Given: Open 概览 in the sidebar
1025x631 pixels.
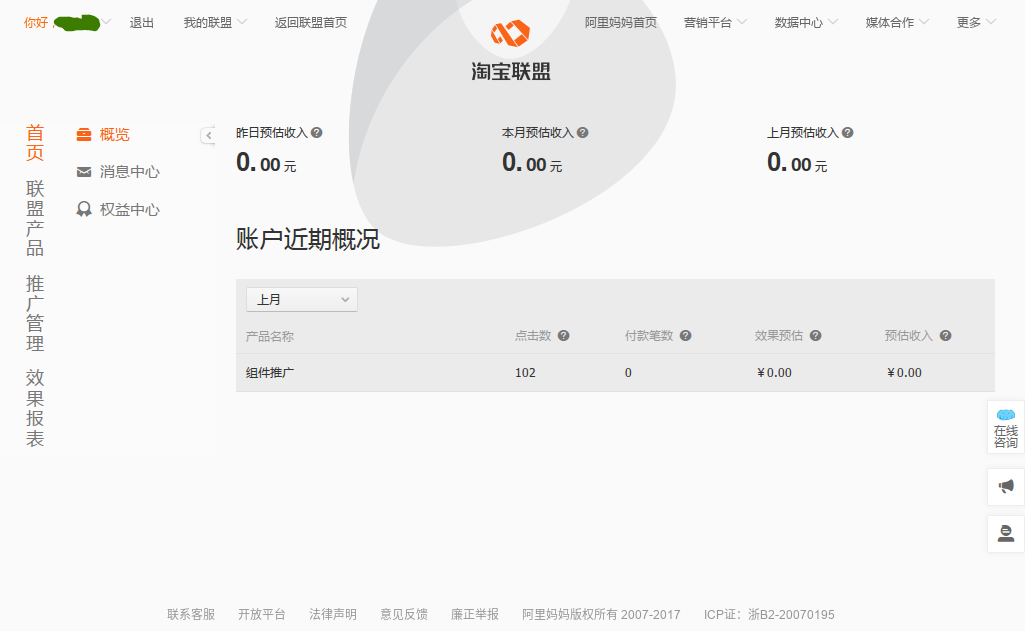Looking at the screenshot, I should click(x=114, y=135).
